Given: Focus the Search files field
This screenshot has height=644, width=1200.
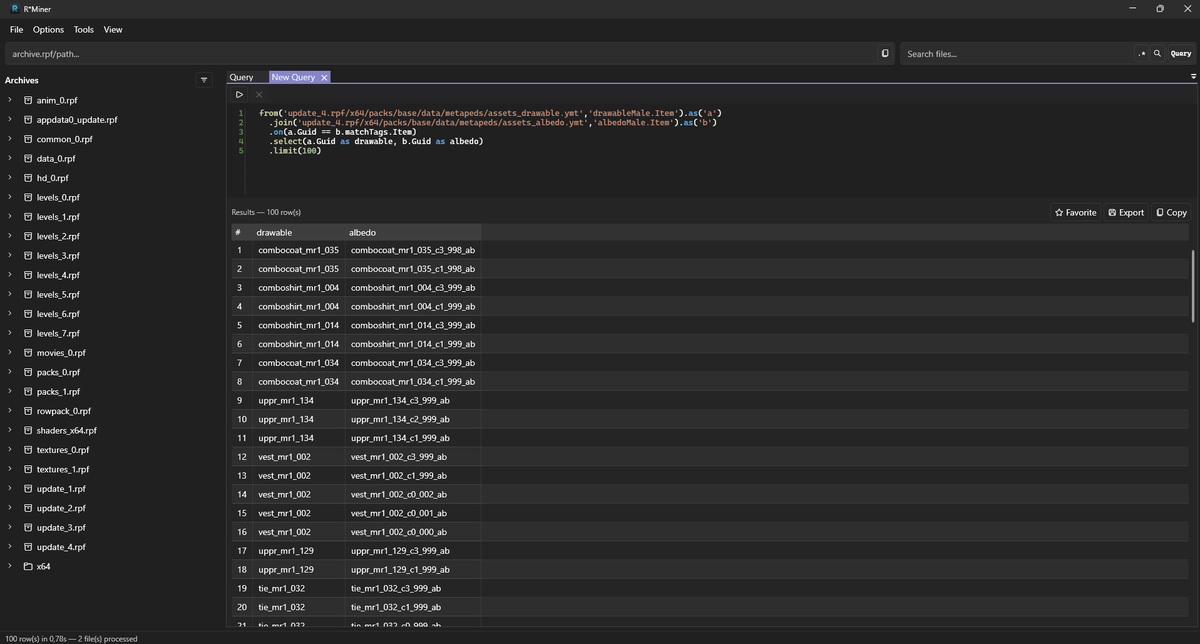Looking at the screenshot, I should pos(1017,54).
